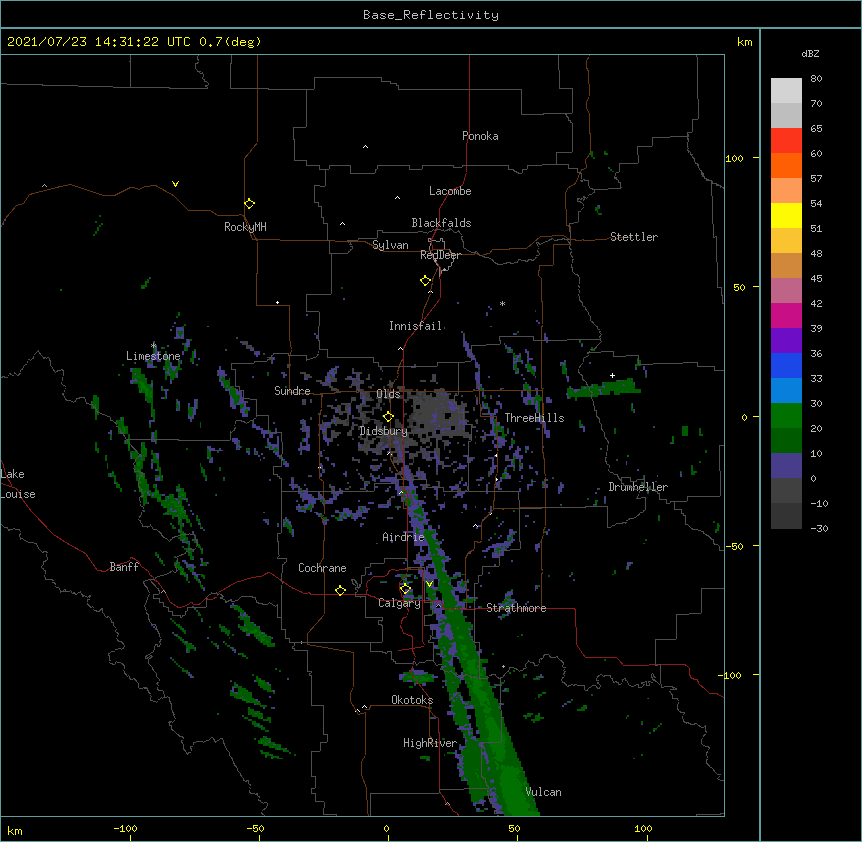The image size is (862, 842).
Task: Click the Drumheller label
Action: click(638, 487)
